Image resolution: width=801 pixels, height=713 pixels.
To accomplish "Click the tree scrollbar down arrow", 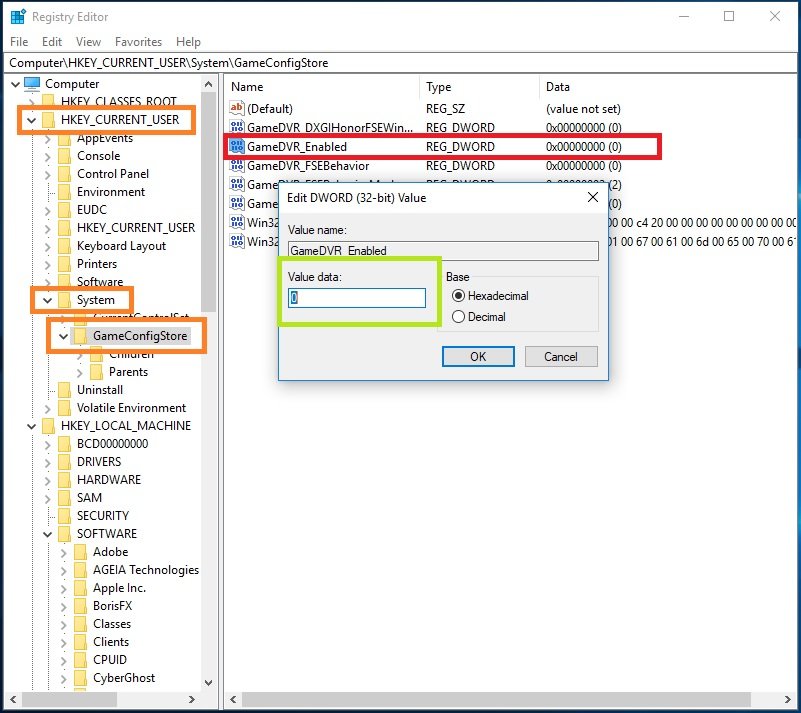I will 208,683.
